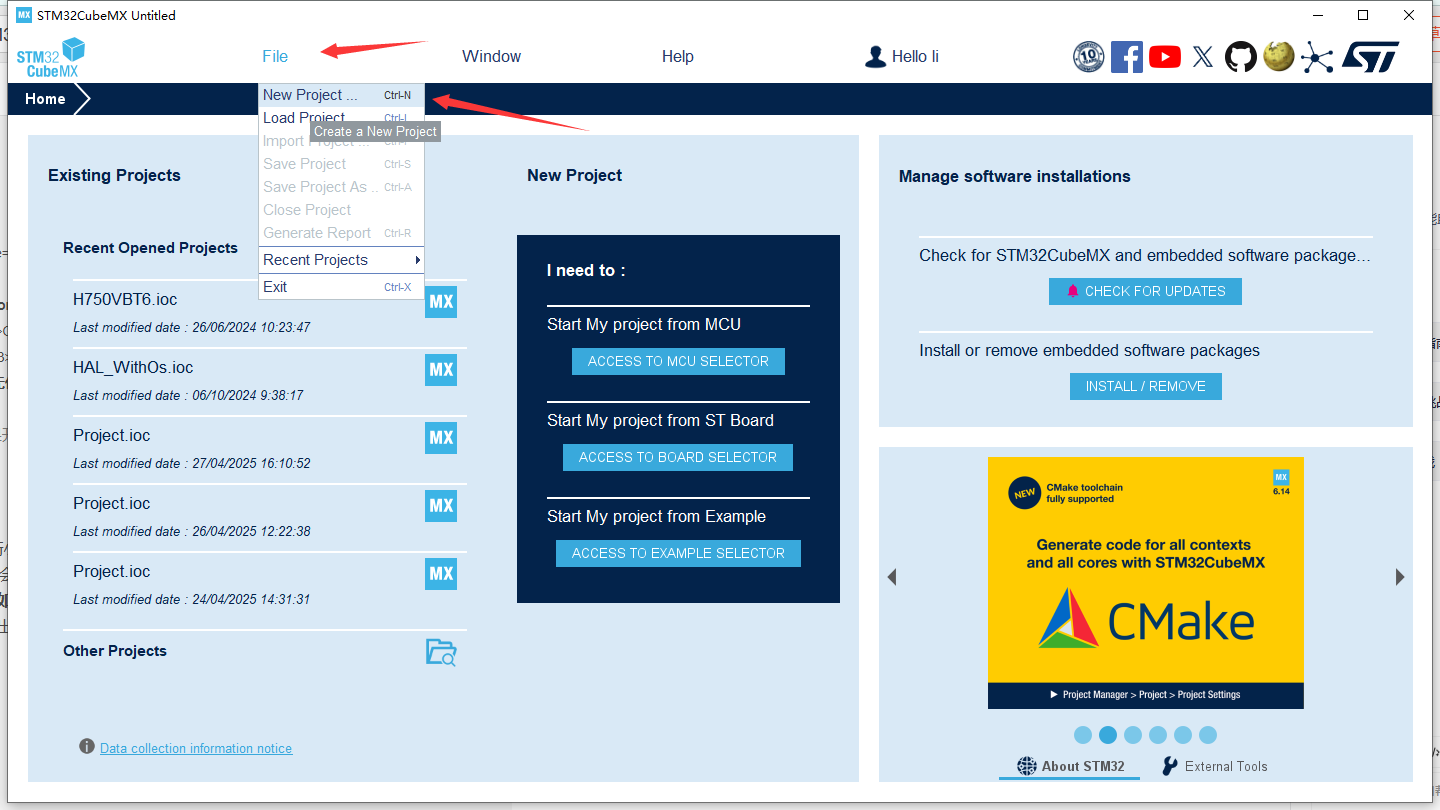Select the H750VBT6.ioc project name

125,299
